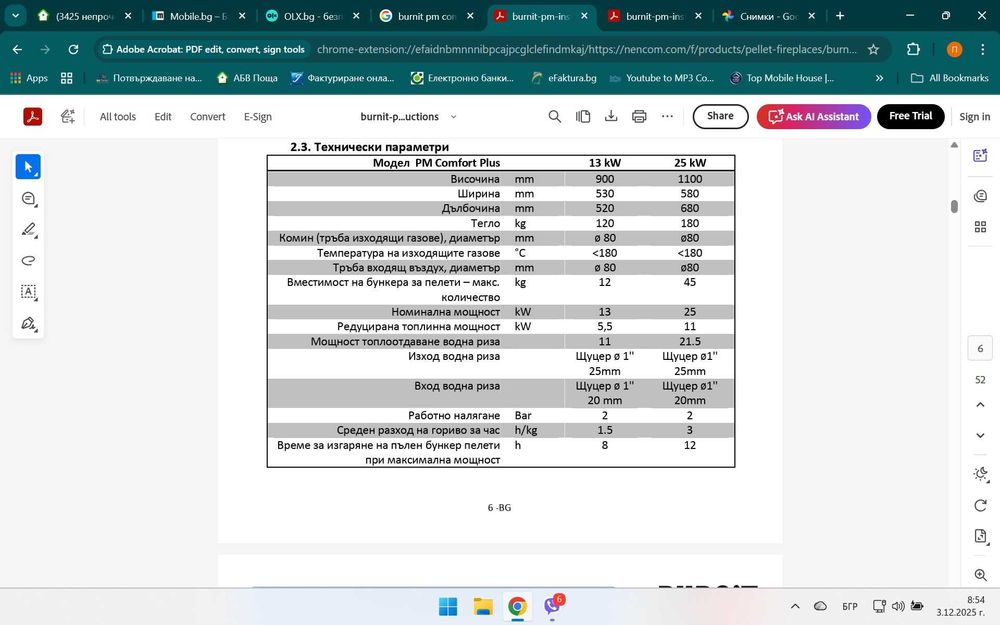Zoom in on the document
Screen dimensions: 1000x625
(x=980, y=575)
